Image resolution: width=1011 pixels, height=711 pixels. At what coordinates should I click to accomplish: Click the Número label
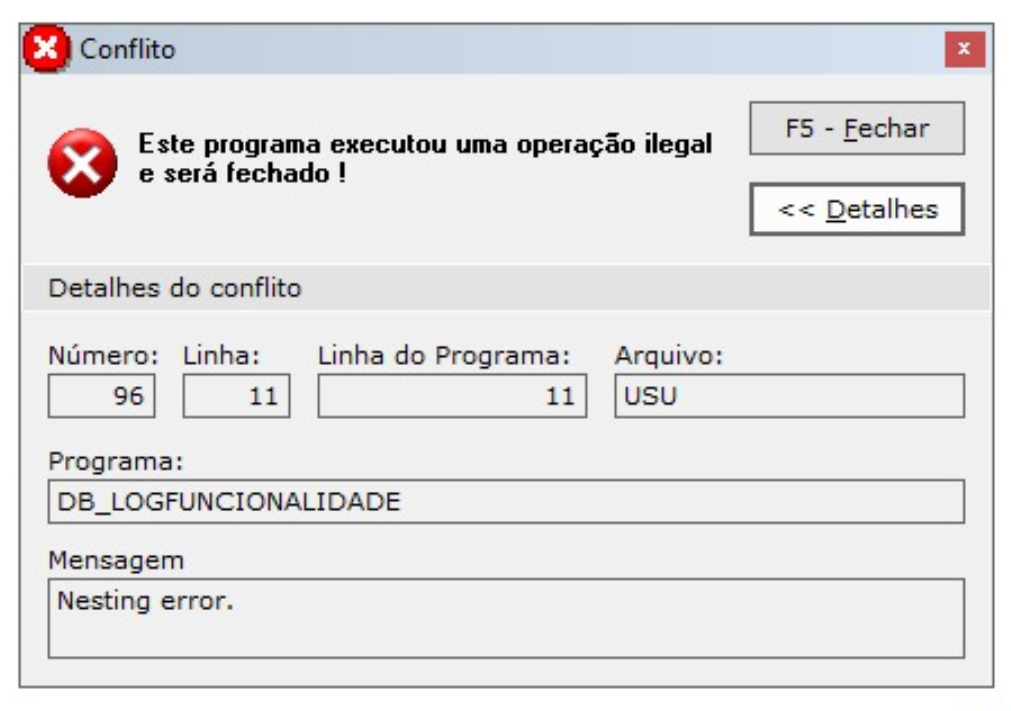coord(104,355)
